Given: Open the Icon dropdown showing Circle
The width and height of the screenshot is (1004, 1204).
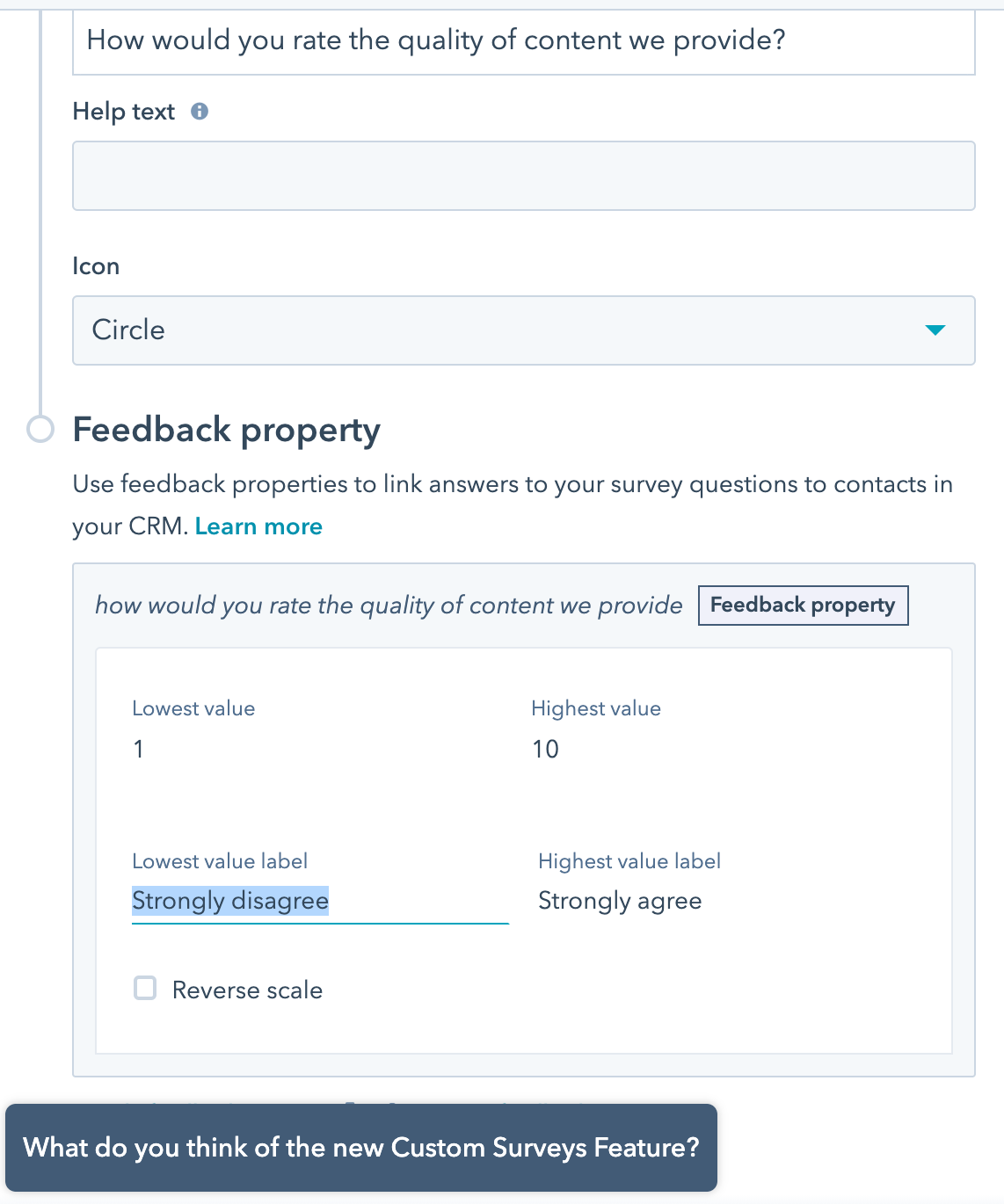Looking at the screenshot, I should (523, 330).
